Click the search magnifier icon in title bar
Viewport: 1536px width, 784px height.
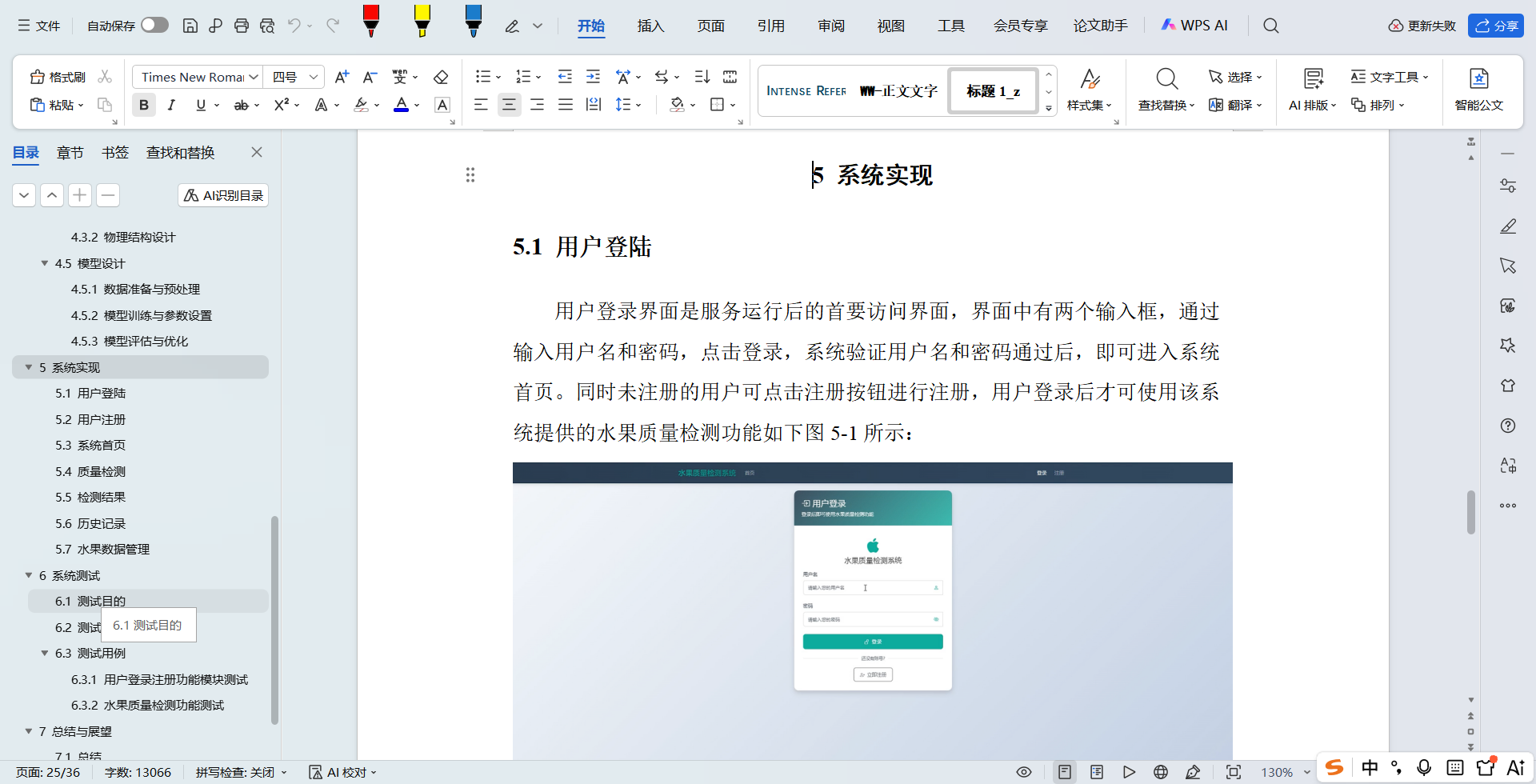pyautogui.click(x=1270, y=26)
